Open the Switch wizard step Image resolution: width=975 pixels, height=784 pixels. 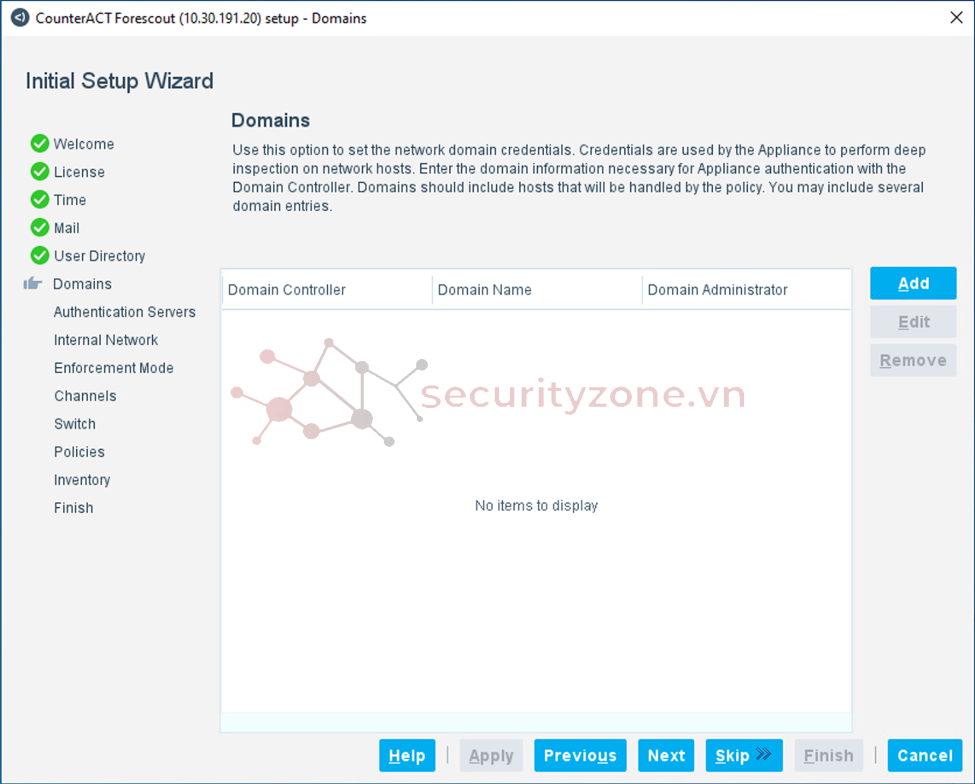click(75, 424)
